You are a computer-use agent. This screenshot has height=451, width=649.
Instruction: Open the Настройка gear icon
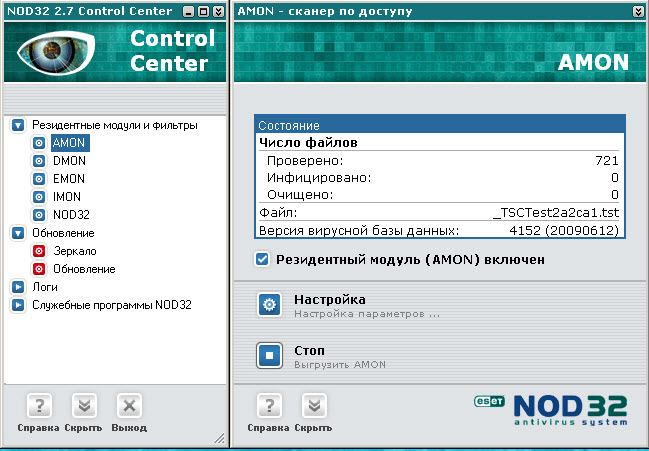[x=269, y=305]
